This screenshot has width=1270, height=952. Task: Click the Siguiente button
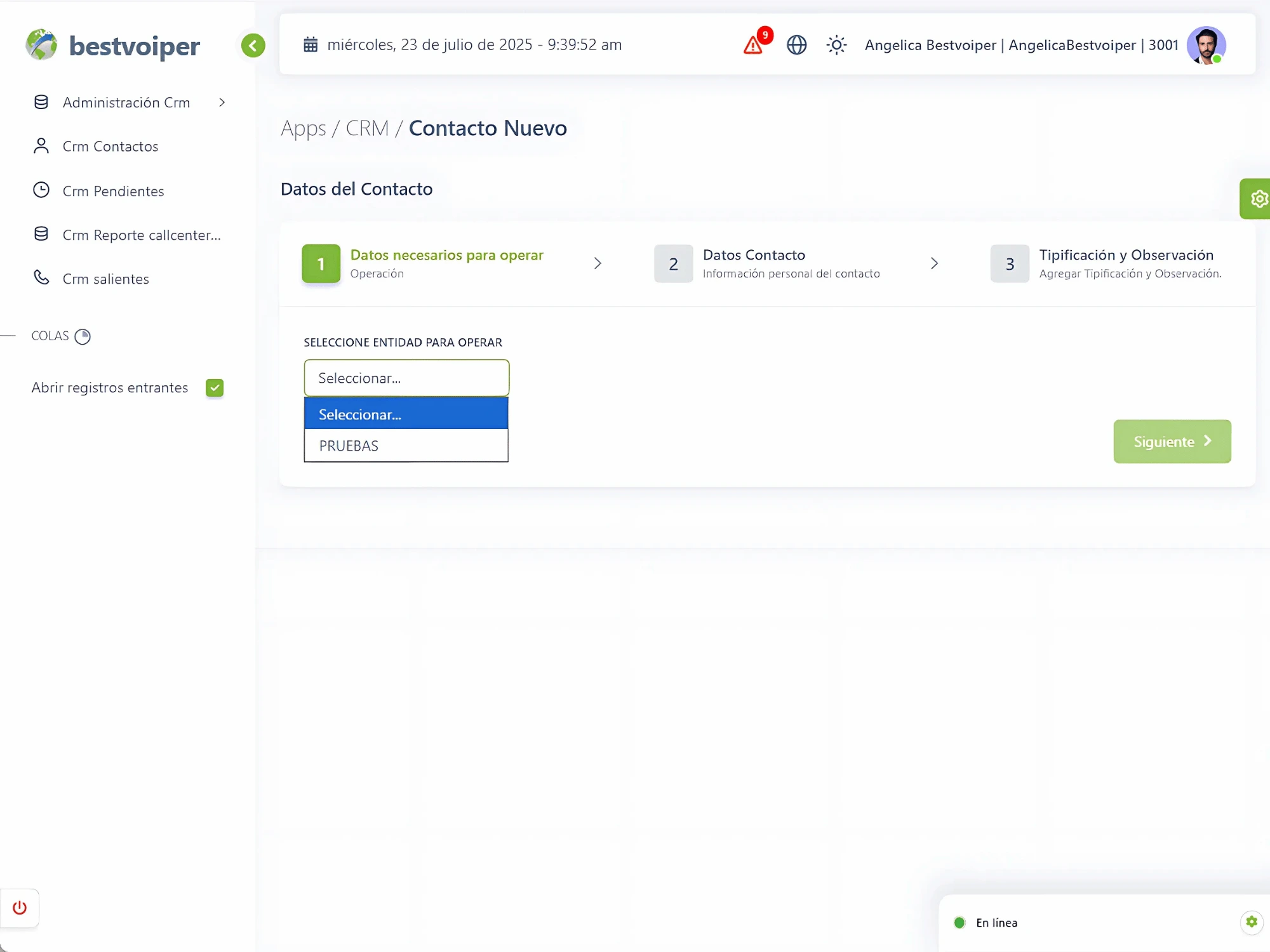tap(1172, 441)
